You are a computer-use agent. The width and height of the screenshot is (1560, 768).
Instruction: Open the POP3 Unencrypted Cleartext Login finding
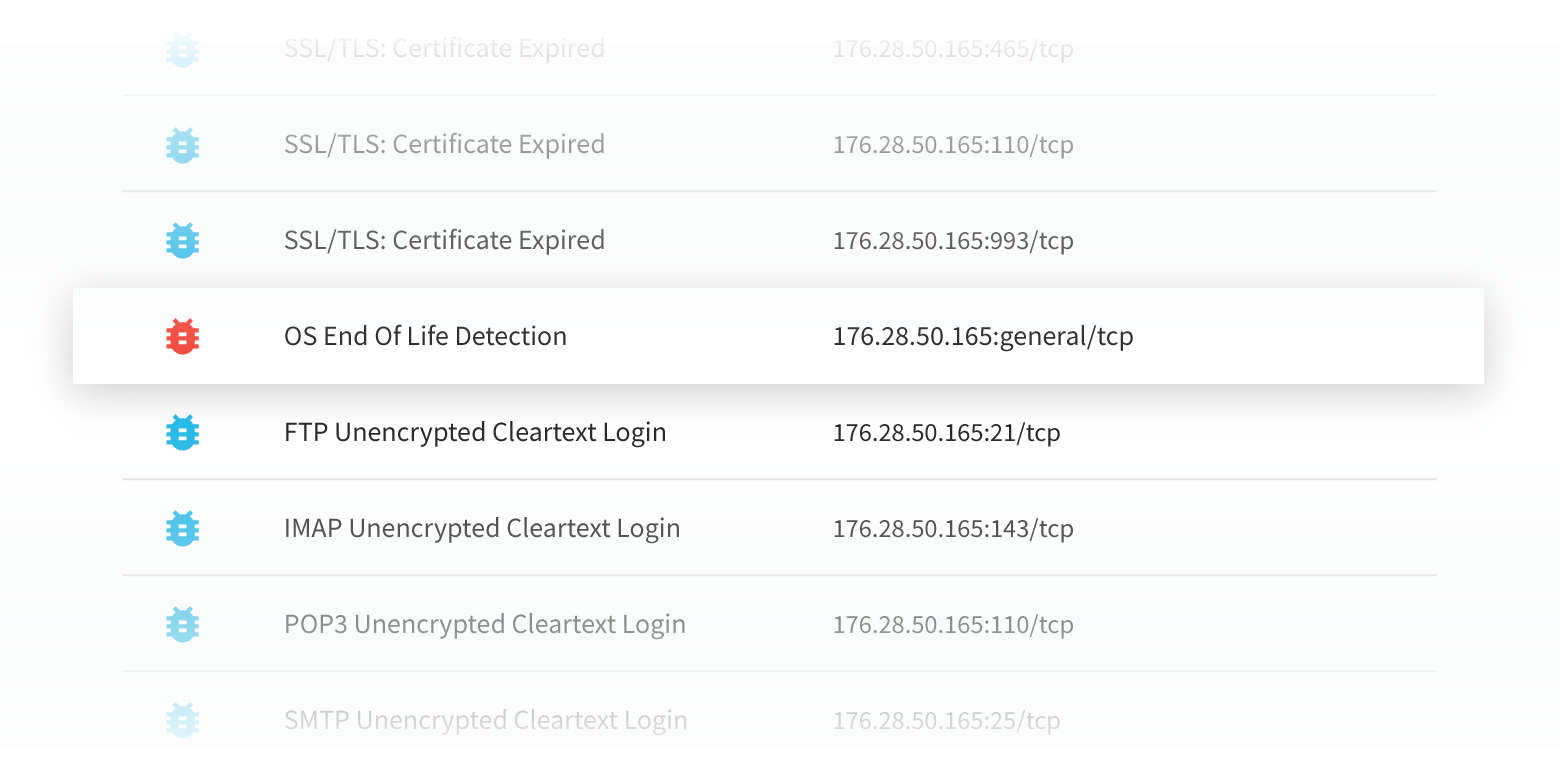pos(485,624)
